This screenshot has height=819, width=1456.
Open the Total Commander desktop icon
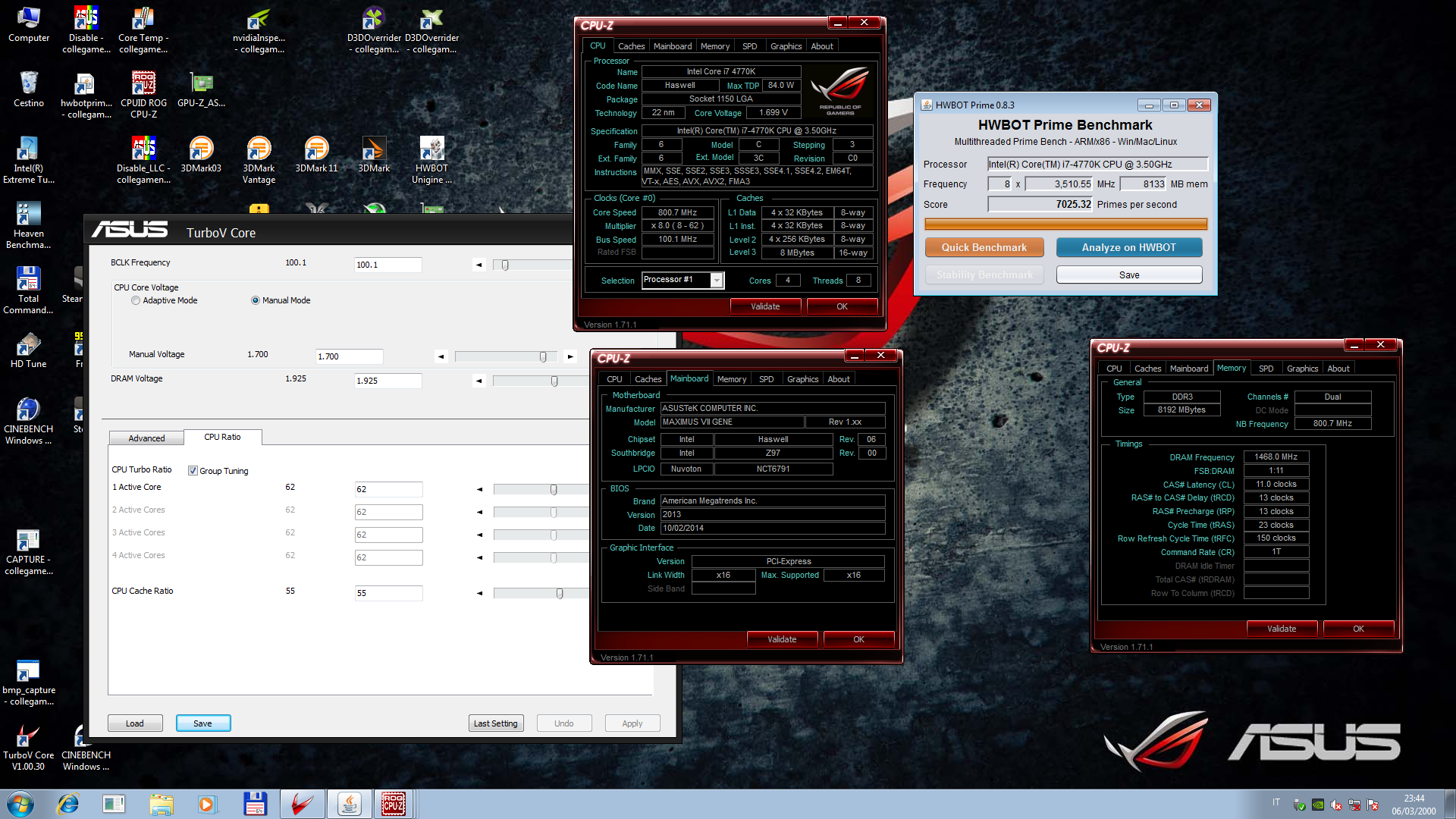click(29, 290)
